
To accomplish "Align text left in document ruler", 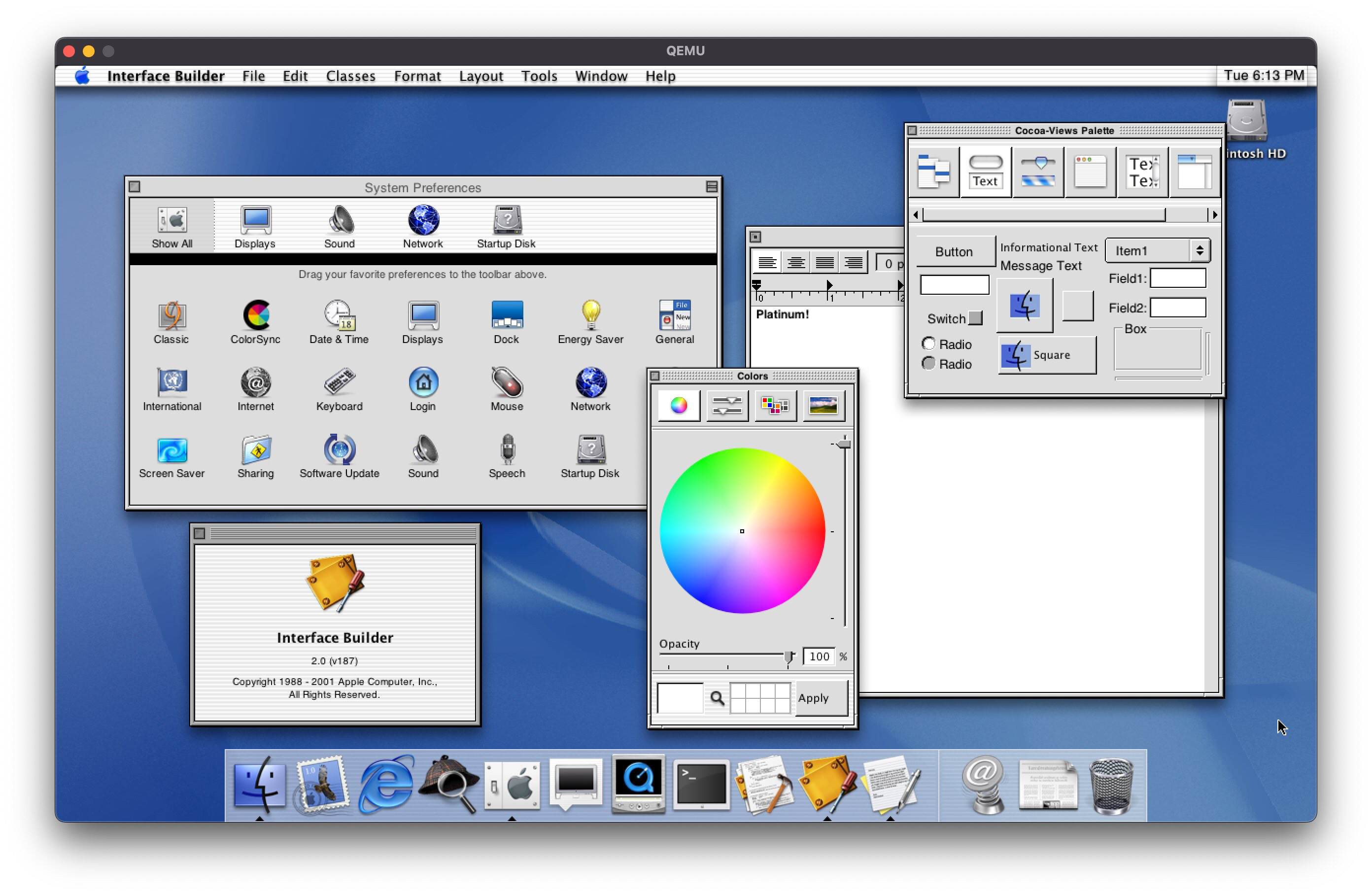I will coord(767,263).
